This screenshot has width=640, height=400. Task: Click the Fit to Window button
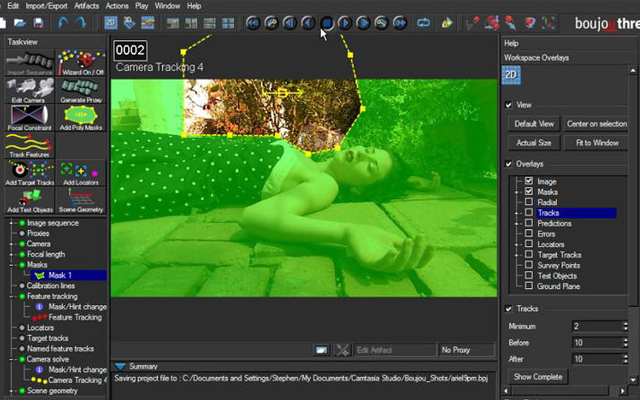597,142
